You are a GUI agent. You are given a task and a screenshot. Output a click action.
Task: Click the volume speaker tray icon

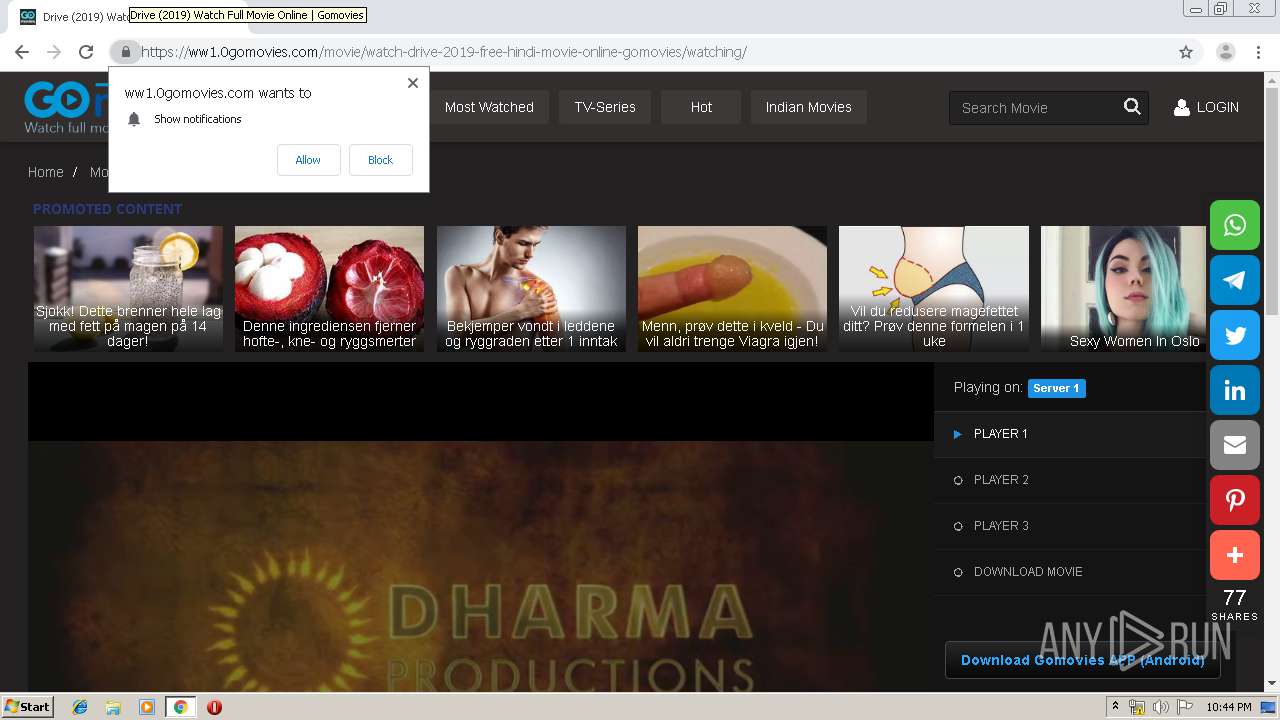point(1160,707)
